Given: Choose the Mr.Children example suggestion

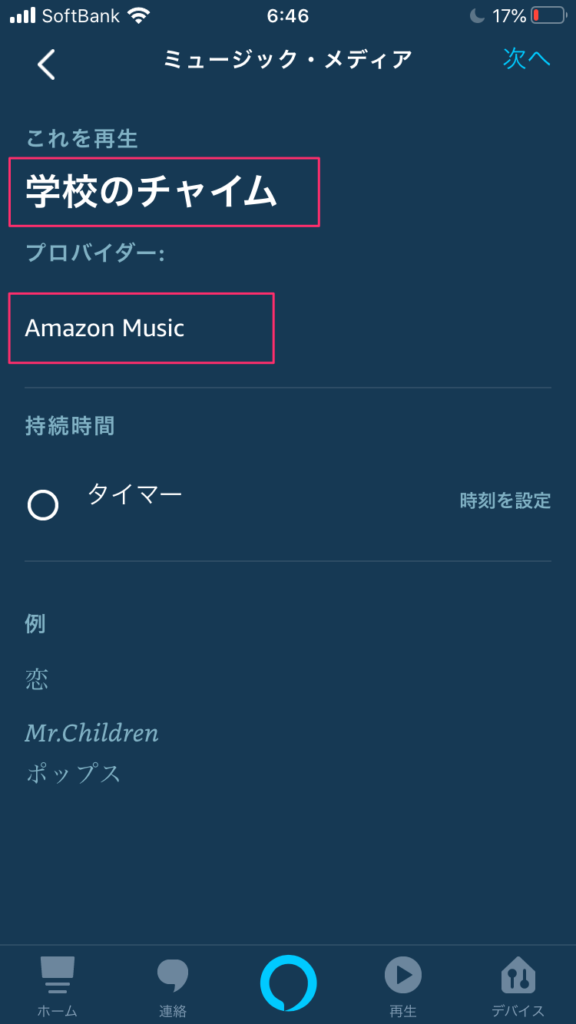Looking at the screenshot, I should [x=92, y=733].
